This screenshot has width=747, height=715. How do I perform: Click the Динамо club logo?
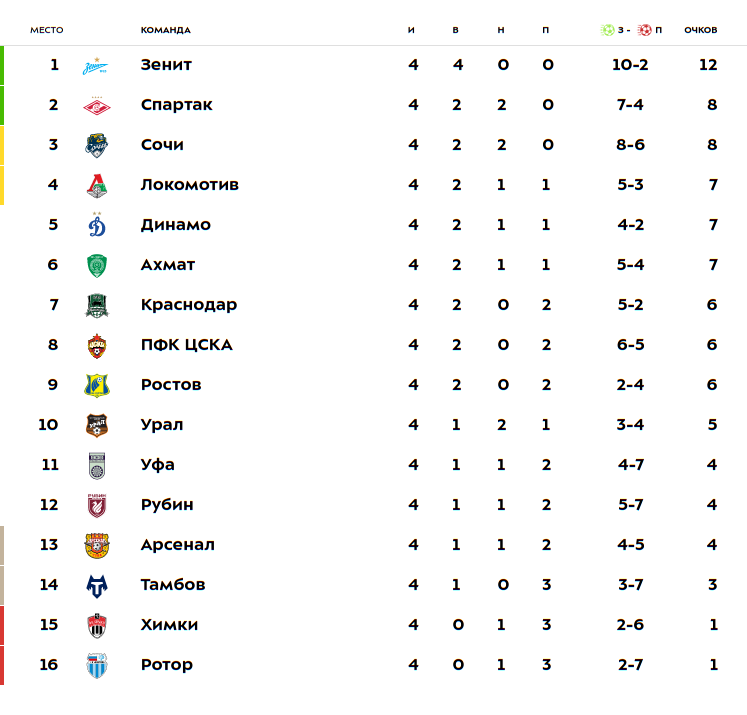97,225
